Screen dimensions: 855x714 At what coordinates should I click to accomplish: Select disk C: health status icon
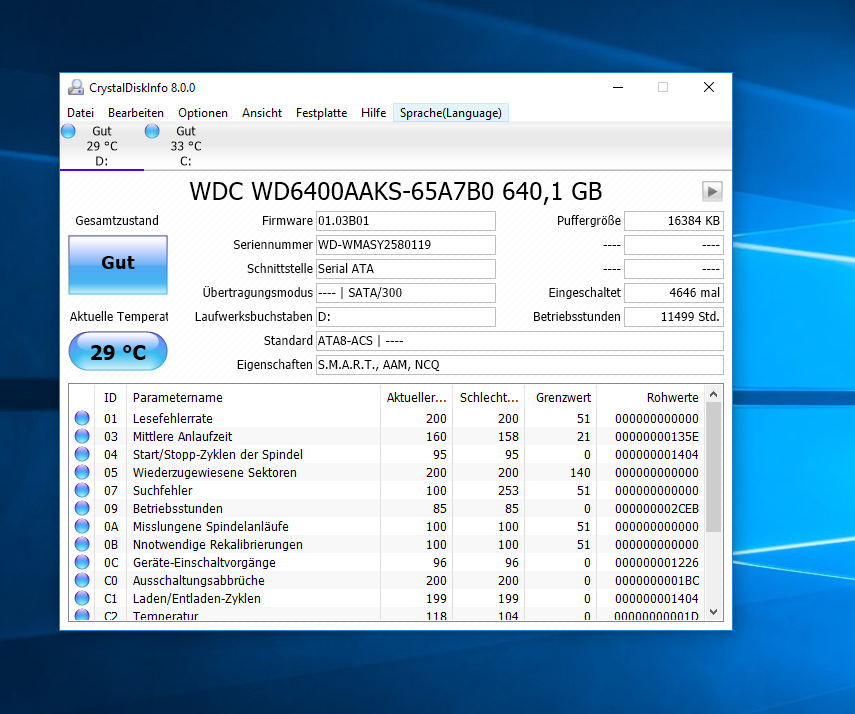(152, 131)
